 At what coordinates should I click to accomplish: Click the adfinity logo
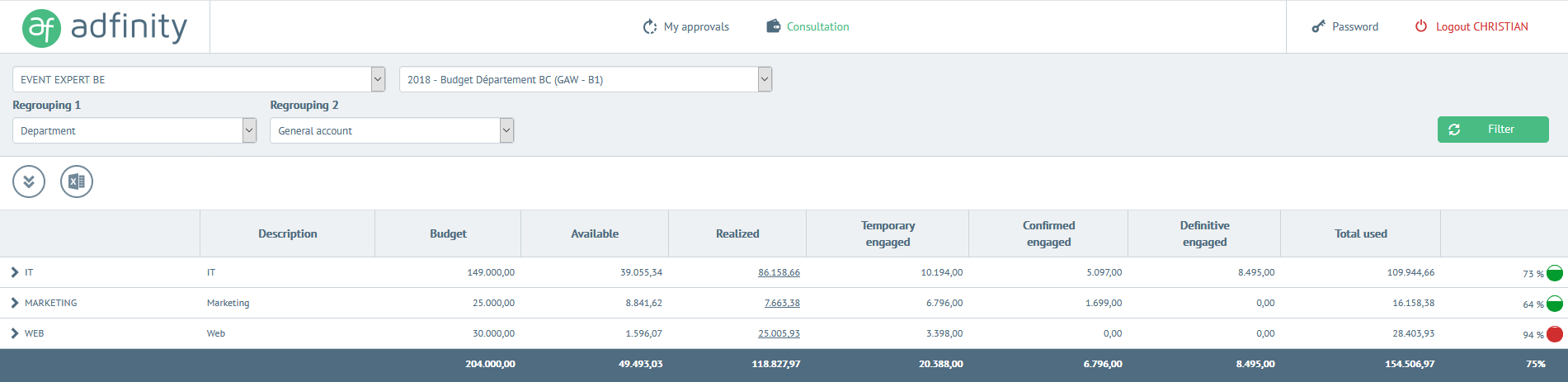coord(105,27)
